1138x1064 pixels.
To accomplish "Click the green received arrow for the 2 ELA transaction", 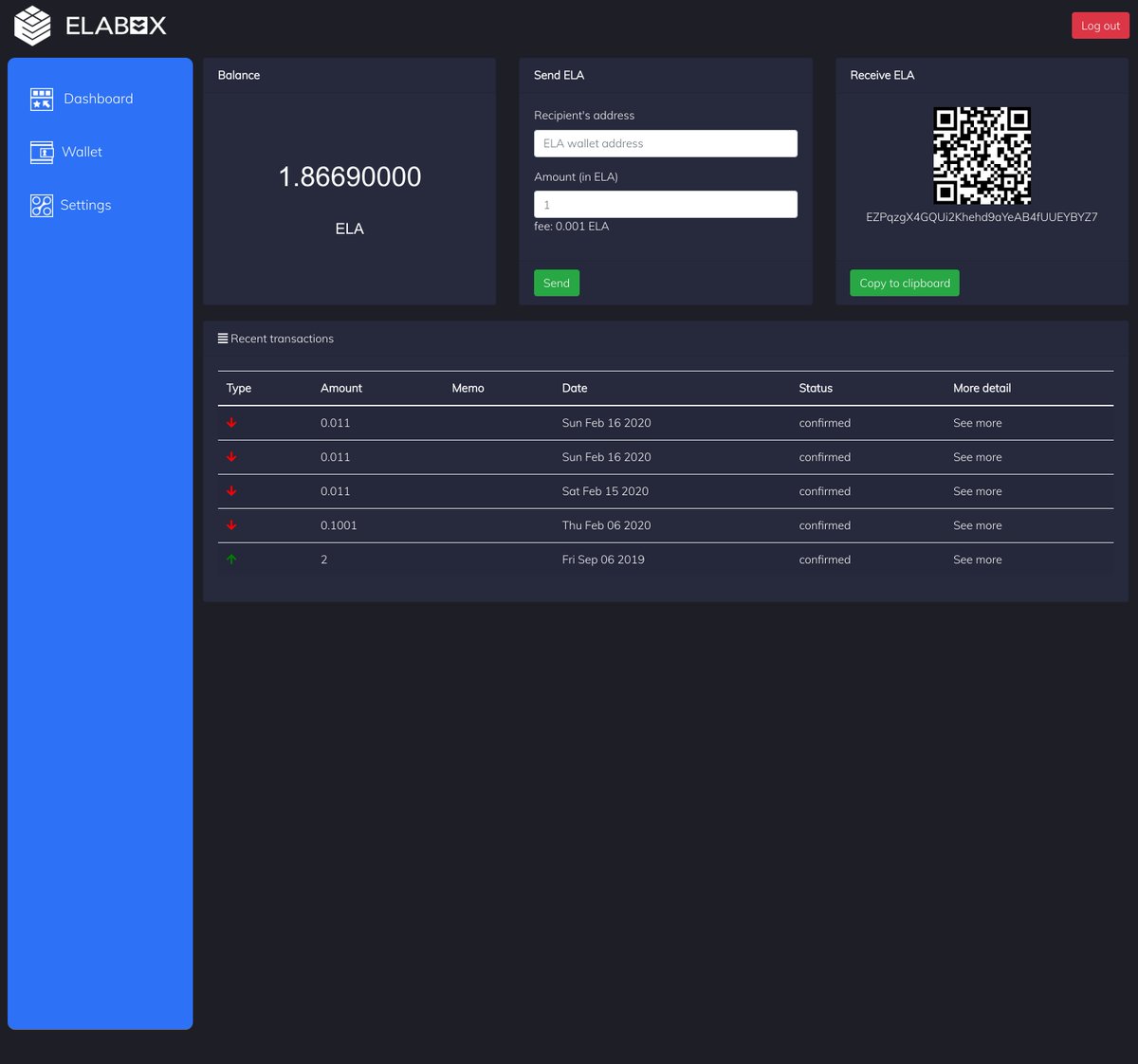I will [x=231, y=559].
